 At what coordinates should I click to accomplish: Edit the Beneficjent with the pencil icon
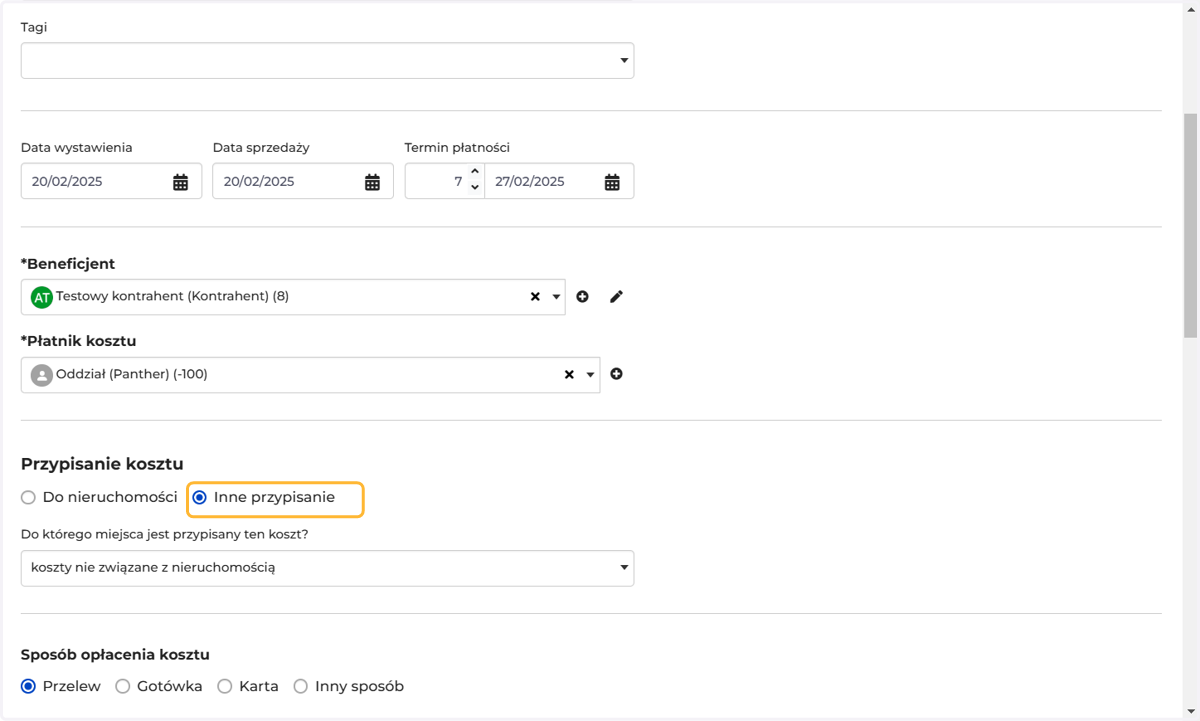[x=616, y=297]
